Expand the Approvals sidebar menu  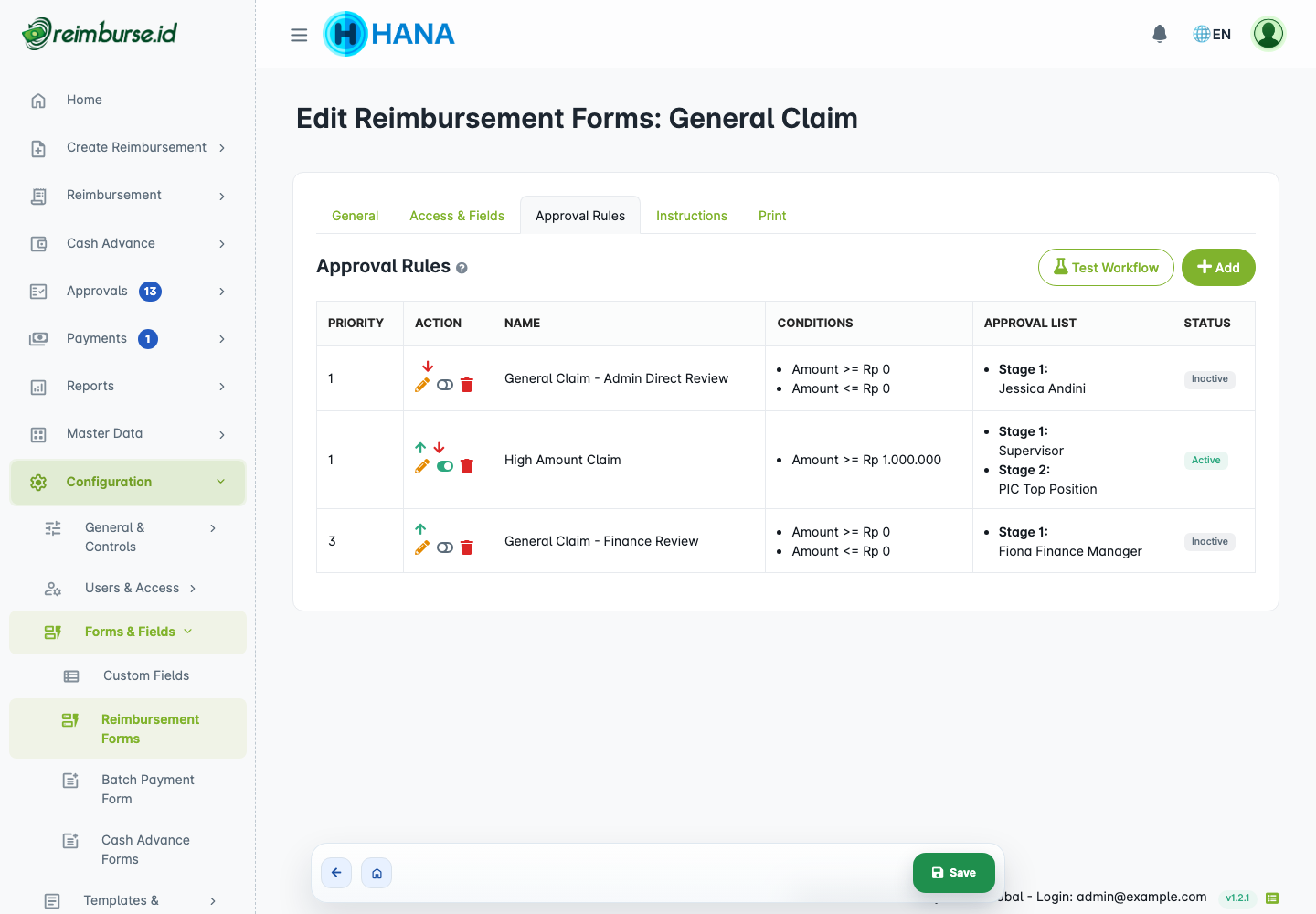pyautogui.click(x=128, y=291)
